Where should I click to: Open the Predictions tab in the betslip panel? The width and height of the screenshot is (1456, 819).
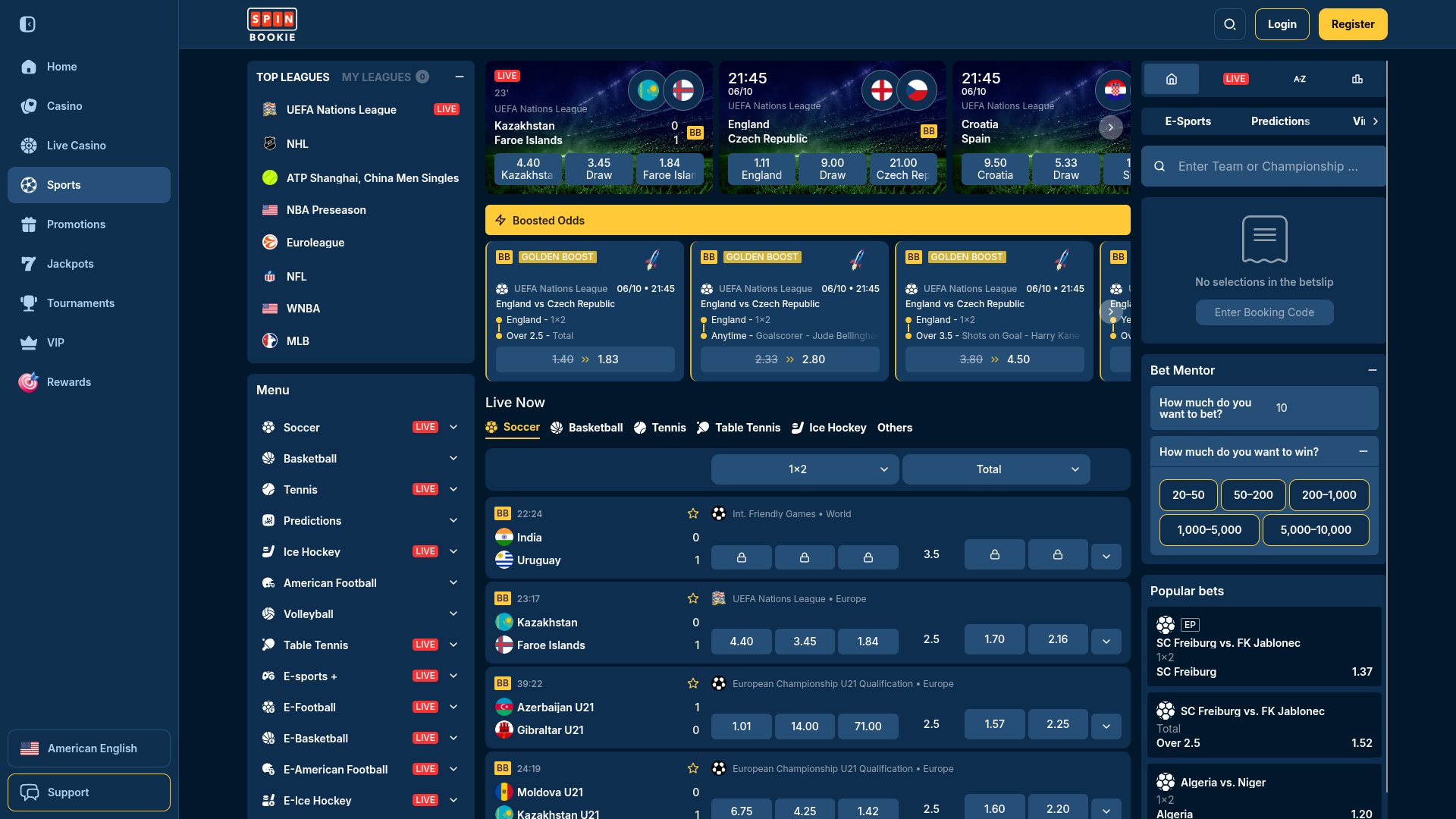pos(1280,121)
